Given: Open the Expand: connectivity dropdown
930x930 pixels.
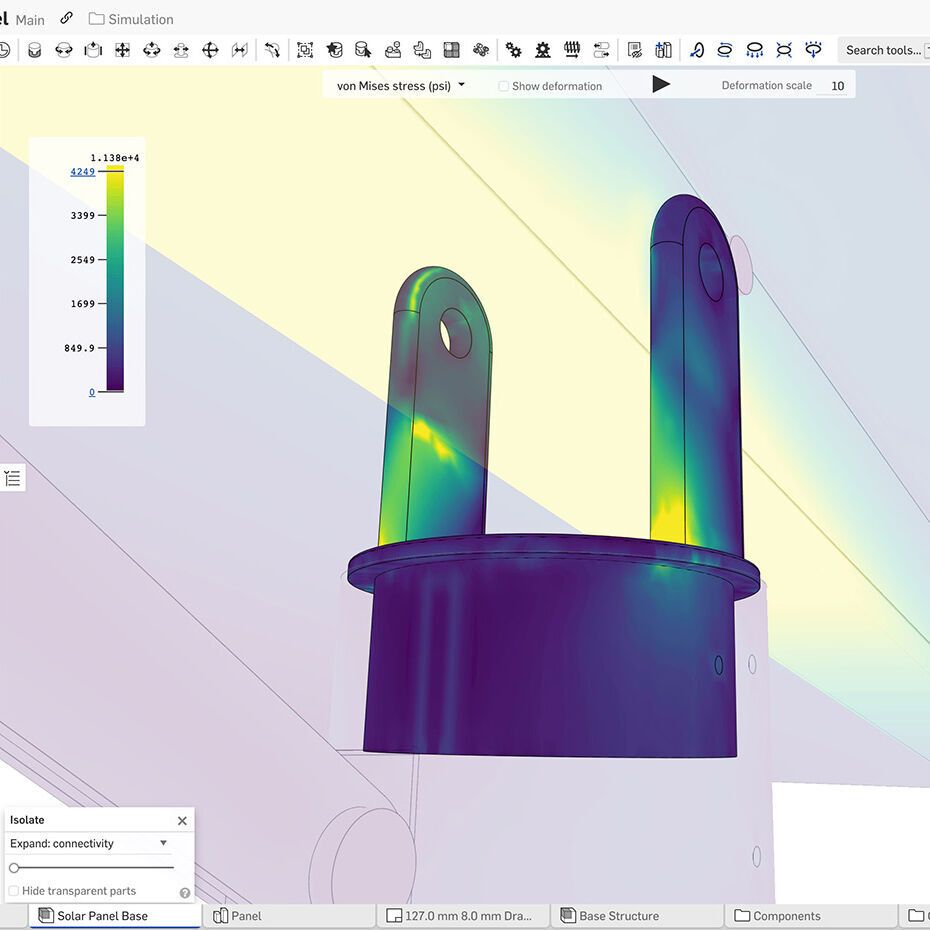Looking at the screenshot, I should [x=88, y=843].
